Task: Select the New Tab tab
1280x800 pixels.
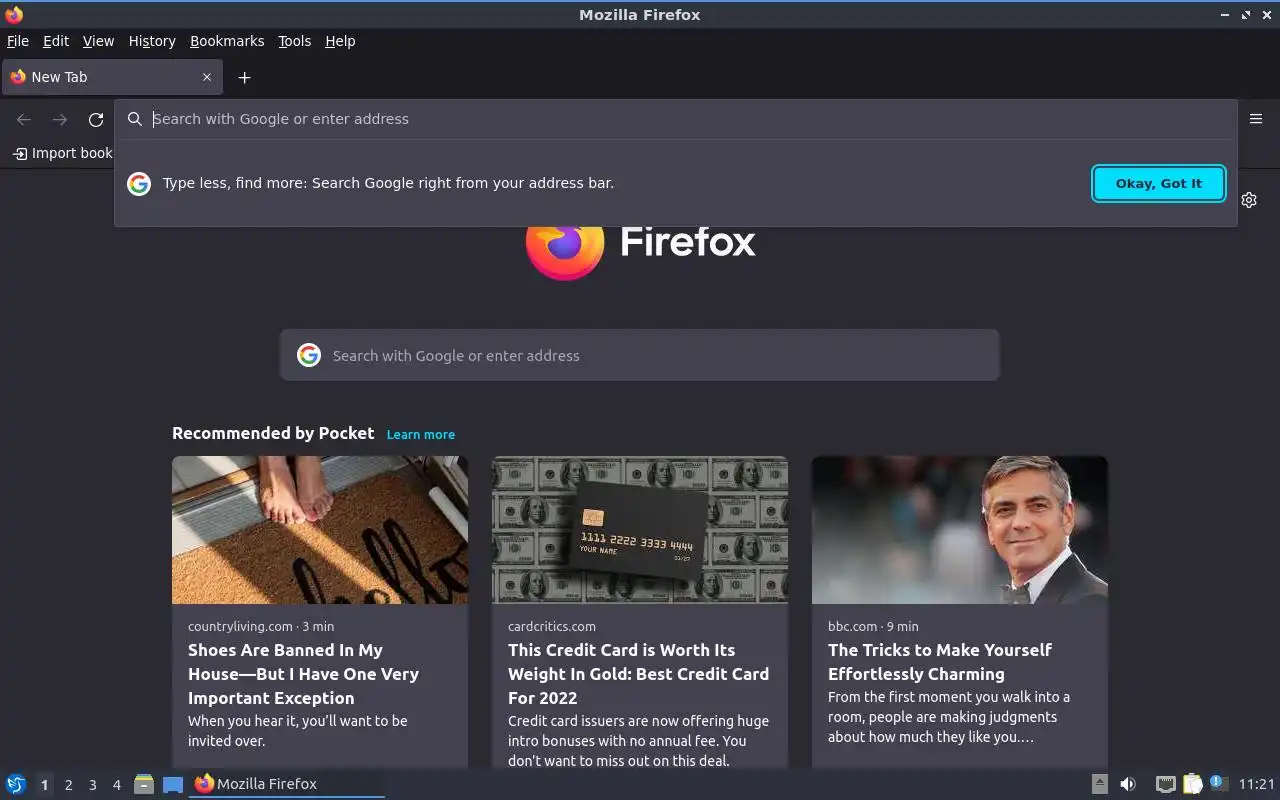Action: [112, 77]
